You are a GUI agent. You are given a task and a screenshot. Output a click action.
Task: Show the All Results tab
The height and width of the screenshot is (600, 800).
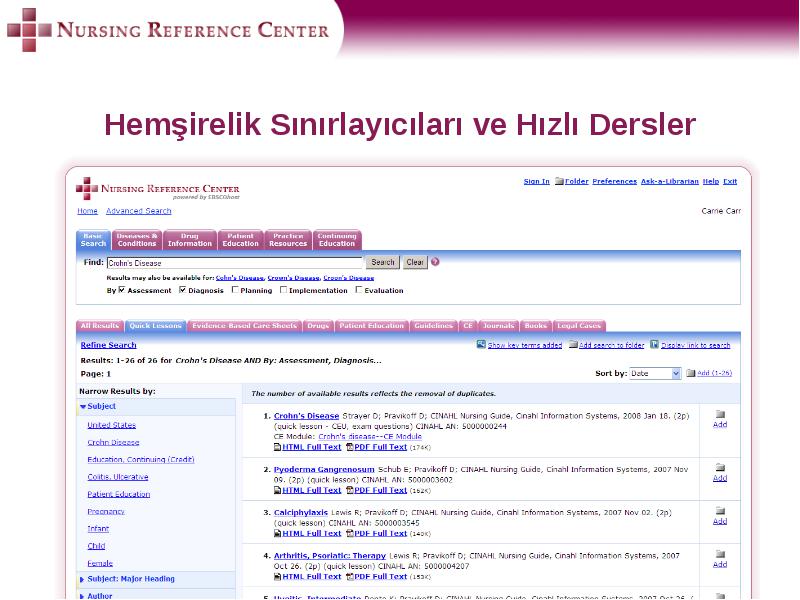click(x=100, y=326)
